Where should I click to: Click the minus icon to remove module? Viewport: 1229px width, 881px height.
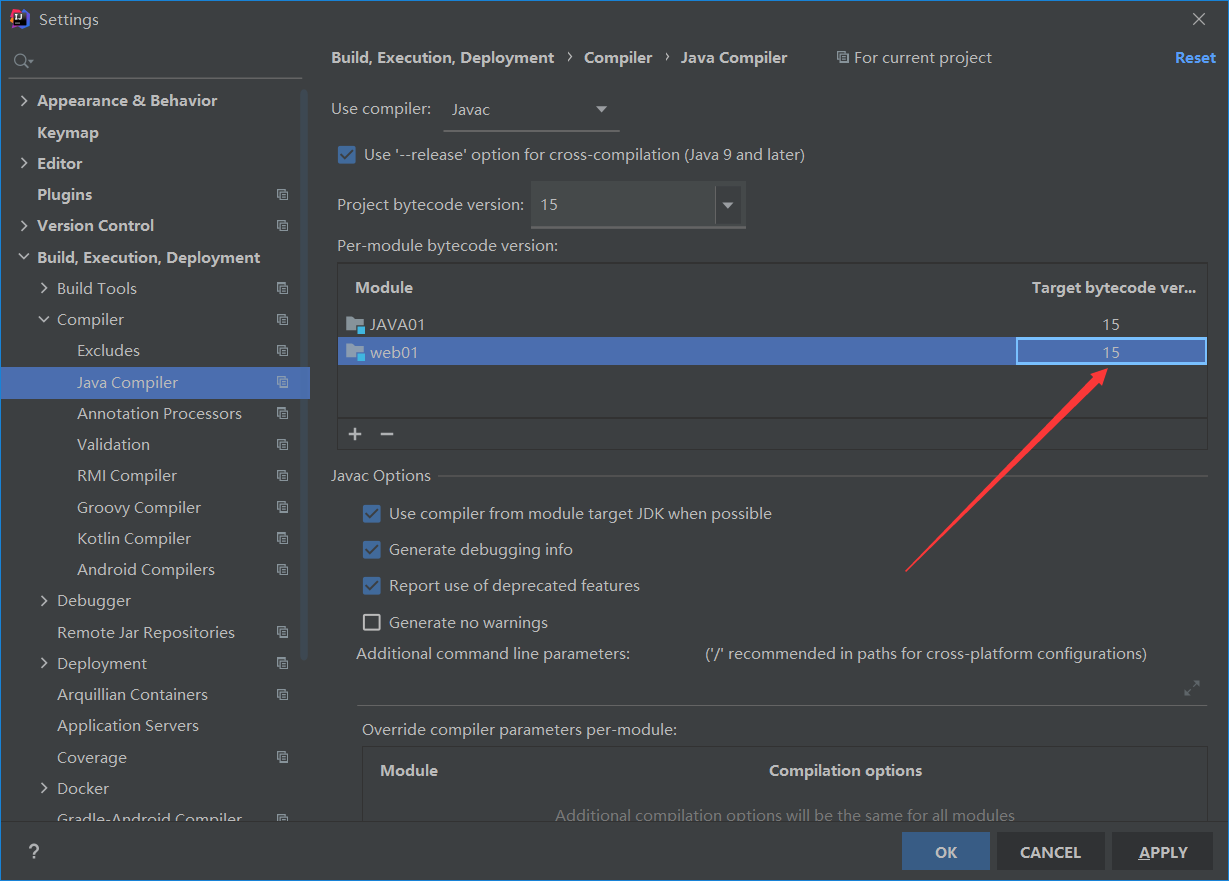tap(387, 434)
